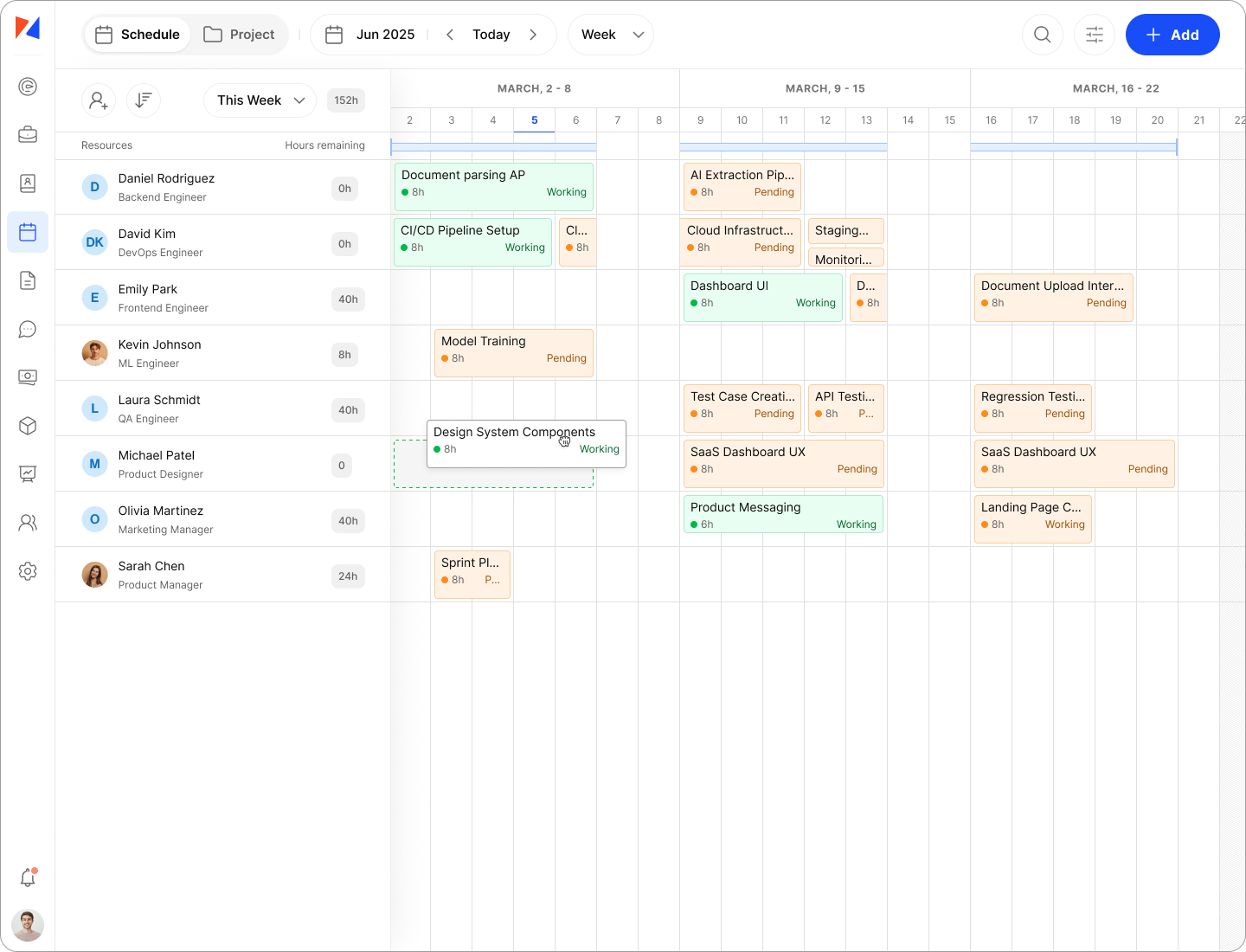Open the 3D box sidebar icon
This screenshot has height=952, width=1246.
[x=28, y=426]
